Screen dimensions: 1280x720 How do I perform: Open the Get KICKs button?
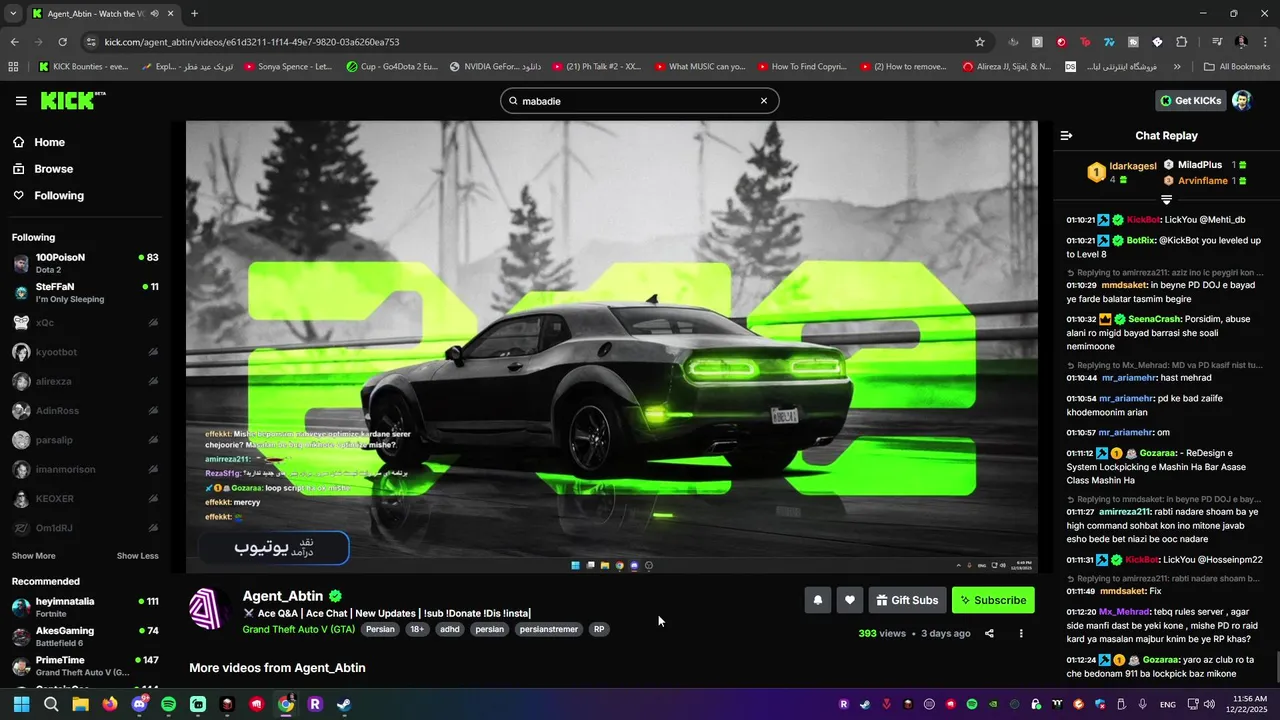[1191, 100]
